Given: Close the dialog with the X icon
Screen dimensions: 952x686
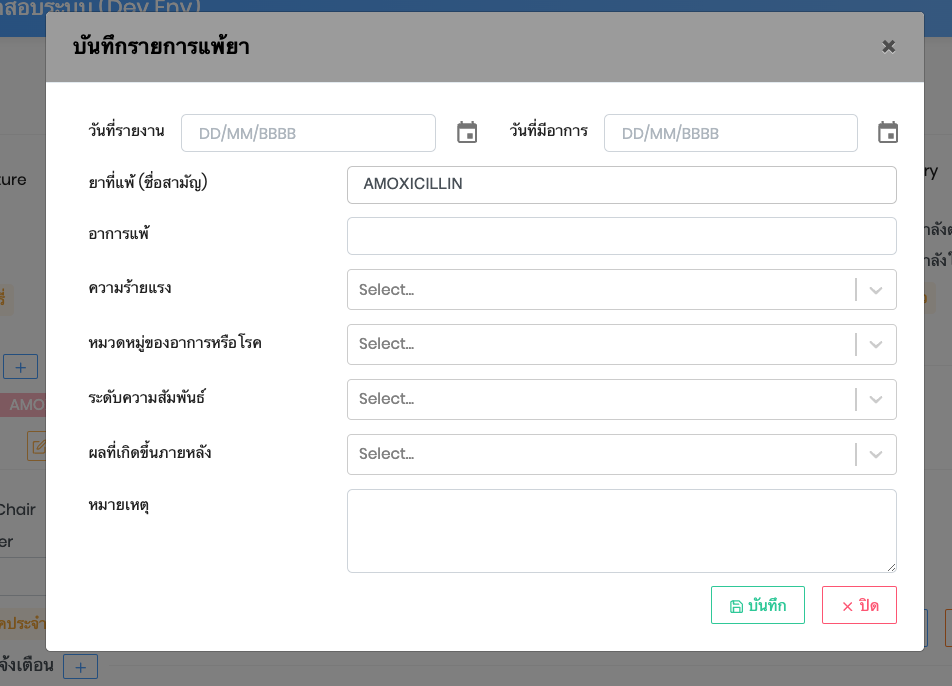Looking at the screenshot, I should (888, 46).
